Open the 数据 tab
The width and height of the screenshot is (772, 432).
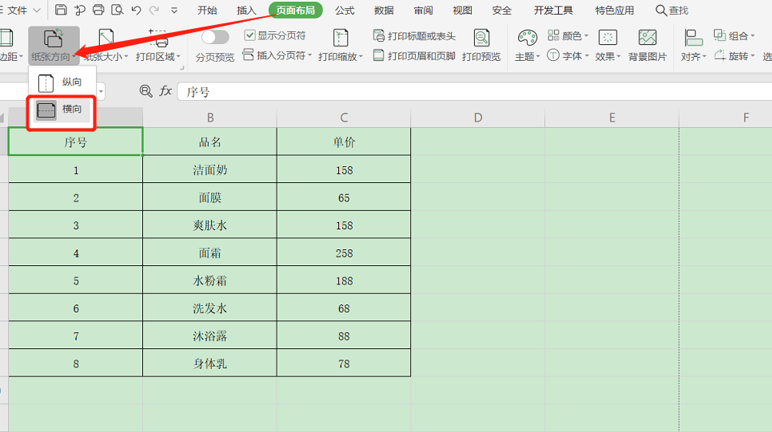(384, 10)
